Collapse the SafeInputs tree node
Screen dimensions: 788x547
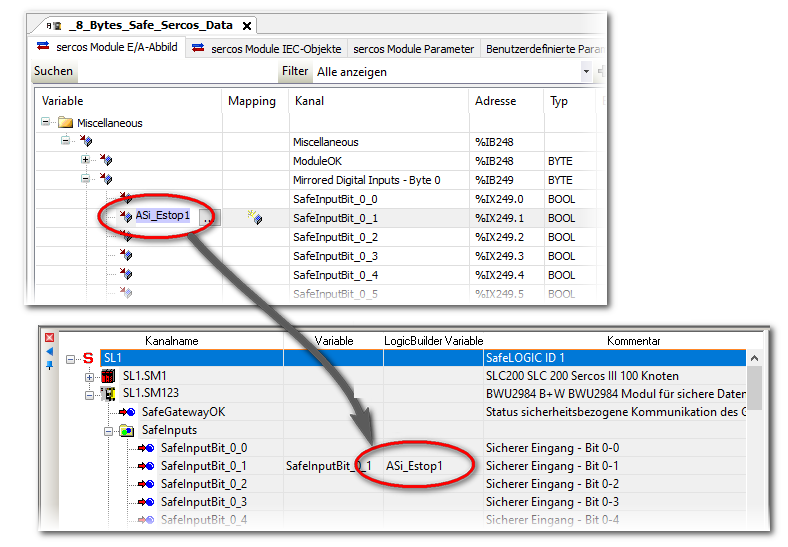coord(108,430)
